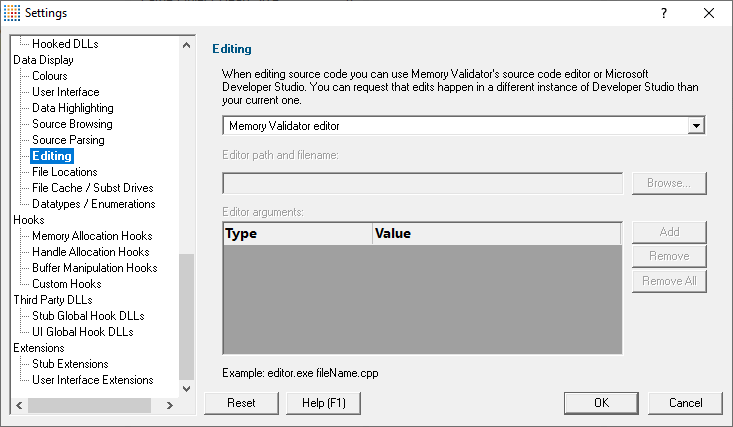
Task: Click the Editor path and filename field
Action: click(x=423, y=183)
